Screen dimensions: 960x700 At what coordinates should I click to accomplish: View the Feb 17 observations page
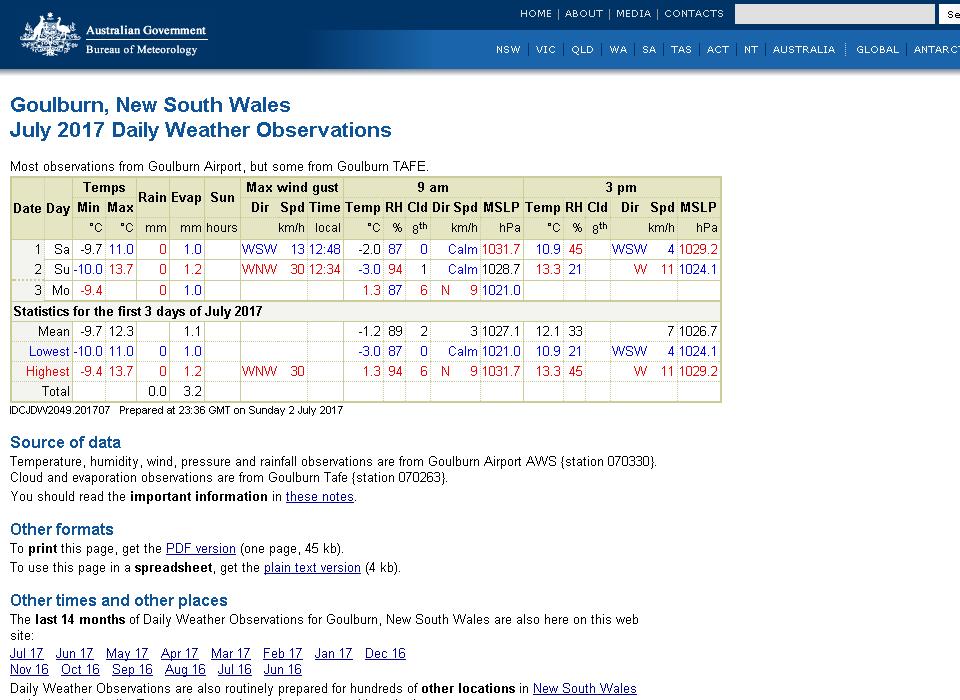tap(282, 654)
